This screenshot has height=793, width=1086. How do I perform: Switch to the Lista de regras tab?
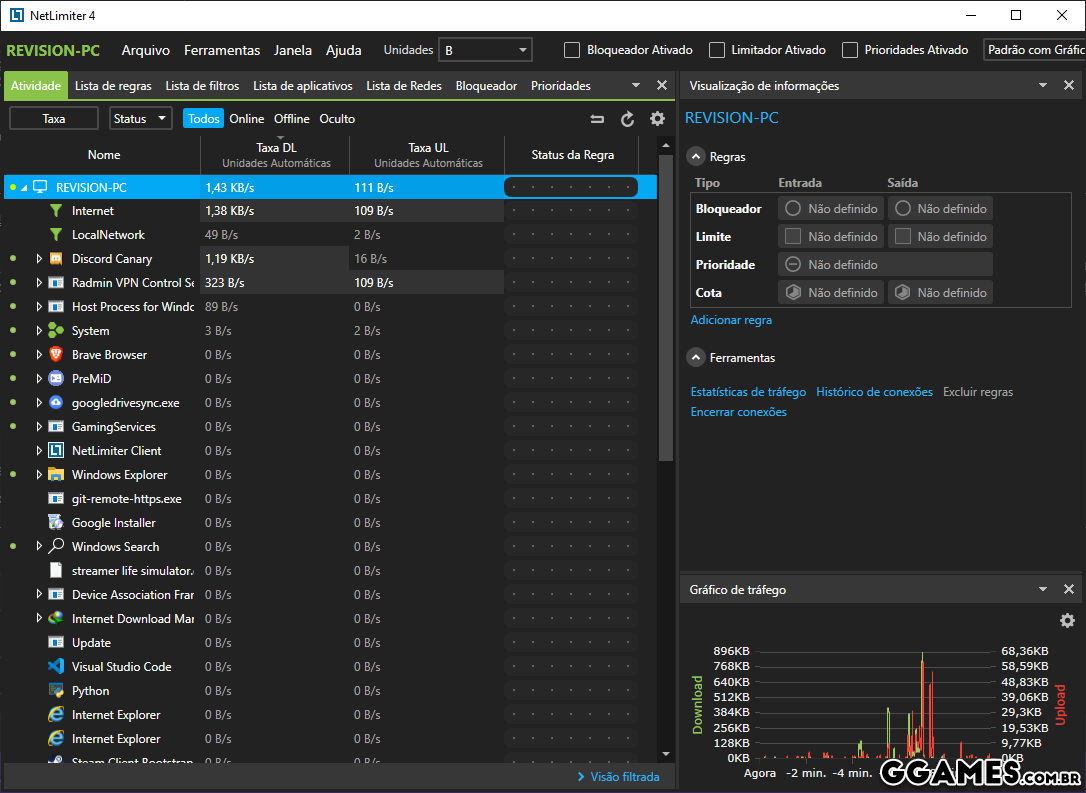(x=113, y=86)
